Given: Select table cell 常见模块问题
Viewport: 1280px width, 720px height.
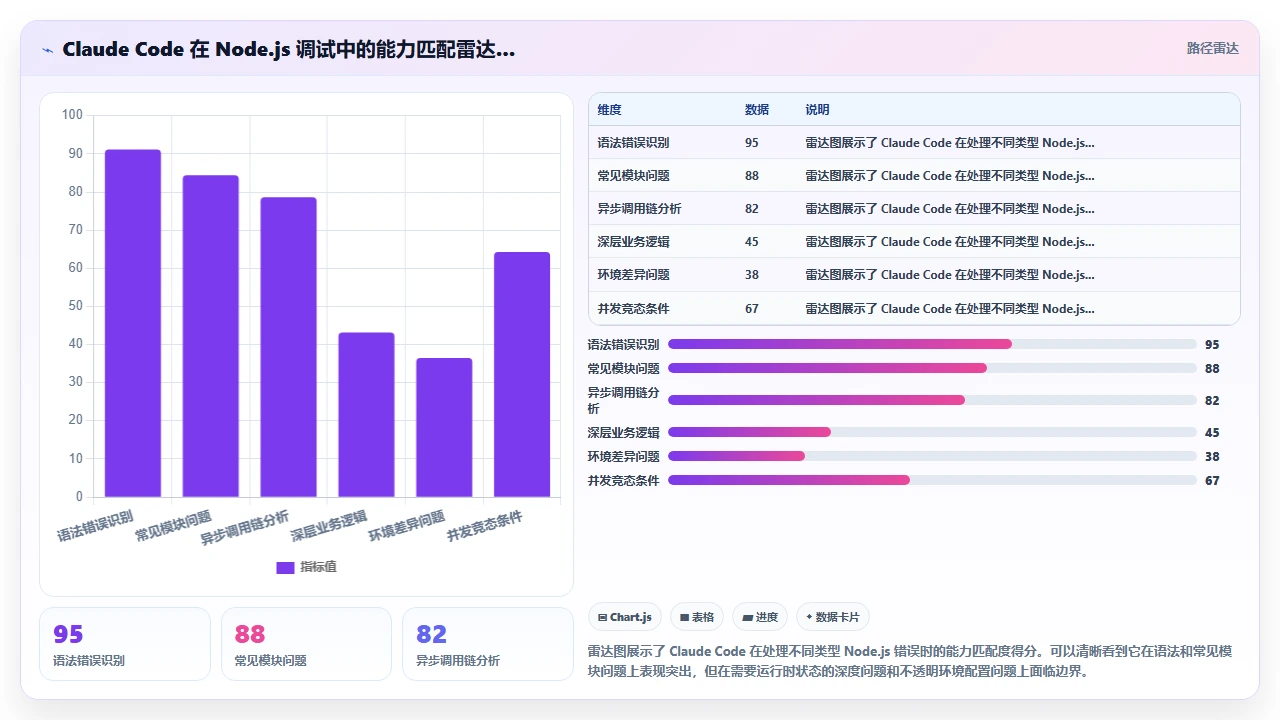Looking at the screenshot, I should click(634, 176).
